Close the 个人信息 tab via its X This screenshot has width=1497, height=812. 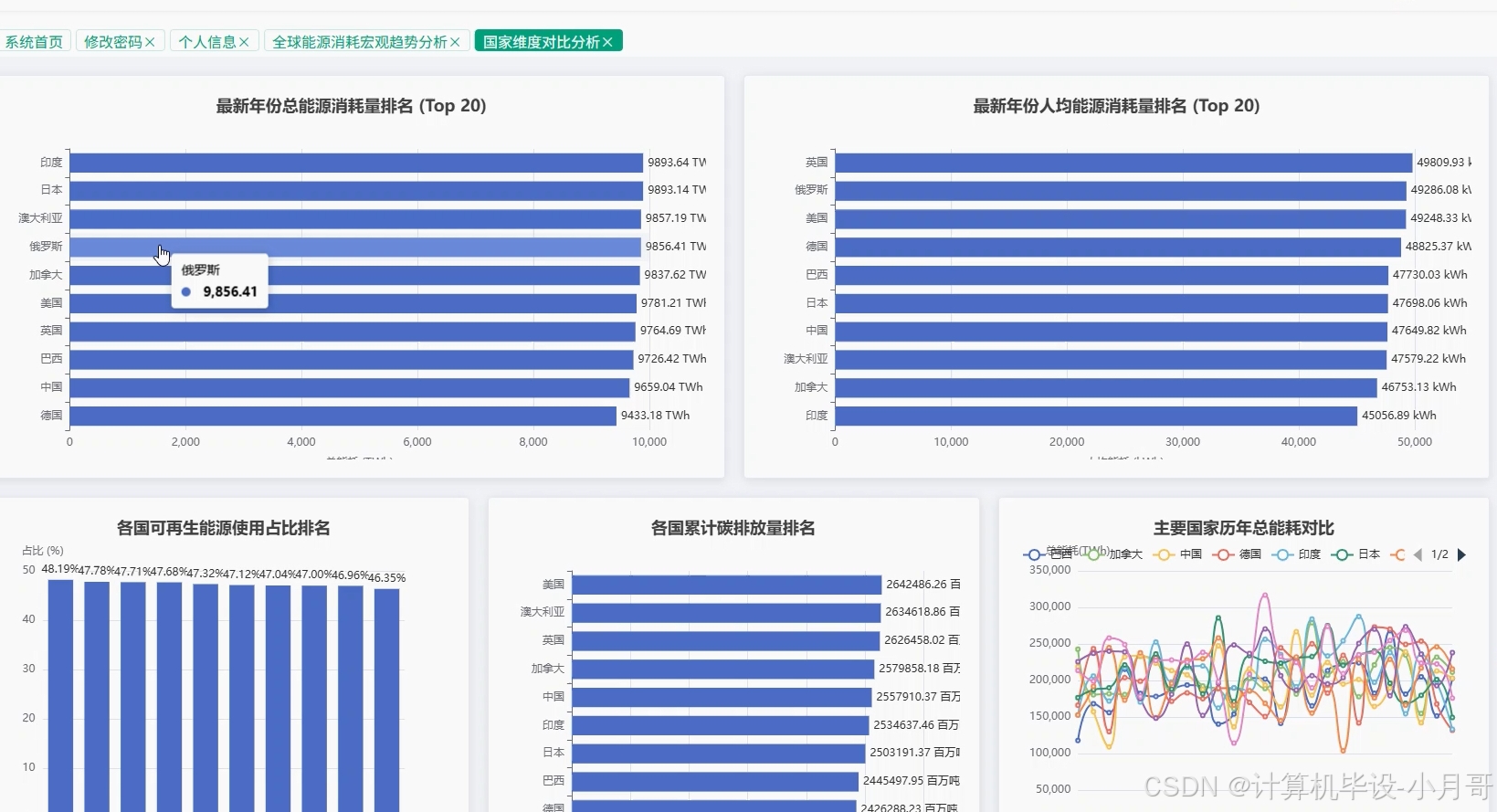[x=244, y=42]
